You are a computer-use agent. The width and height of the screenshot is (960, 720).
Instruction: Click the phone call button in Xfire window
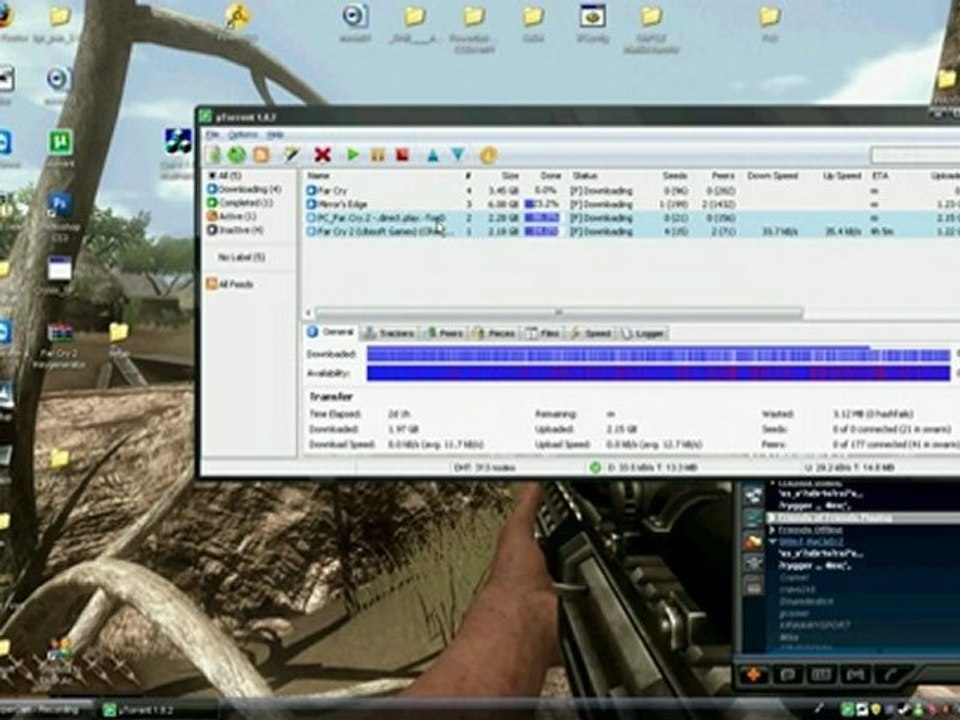(890, 675)
